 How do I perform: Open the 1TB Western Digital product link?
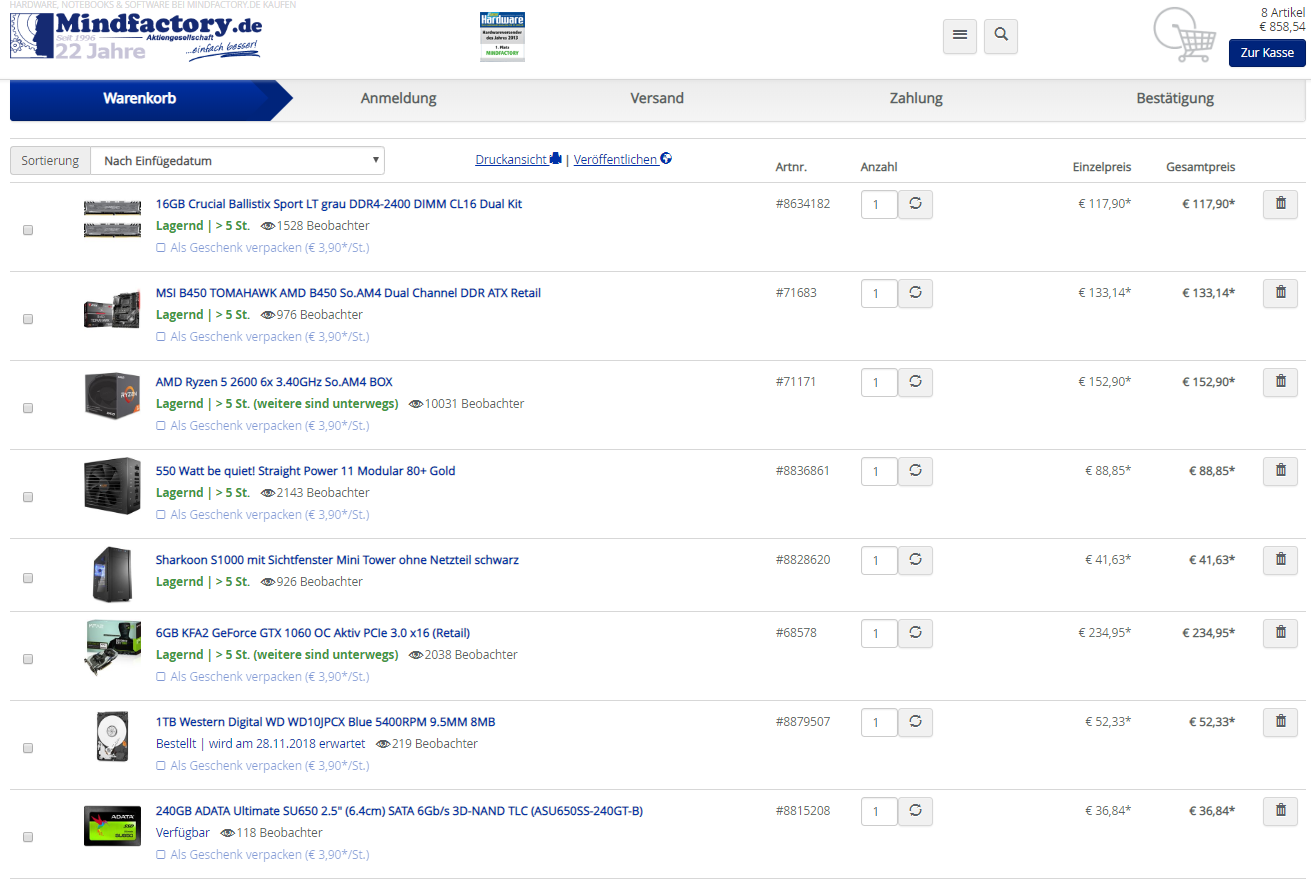[325, 722]
